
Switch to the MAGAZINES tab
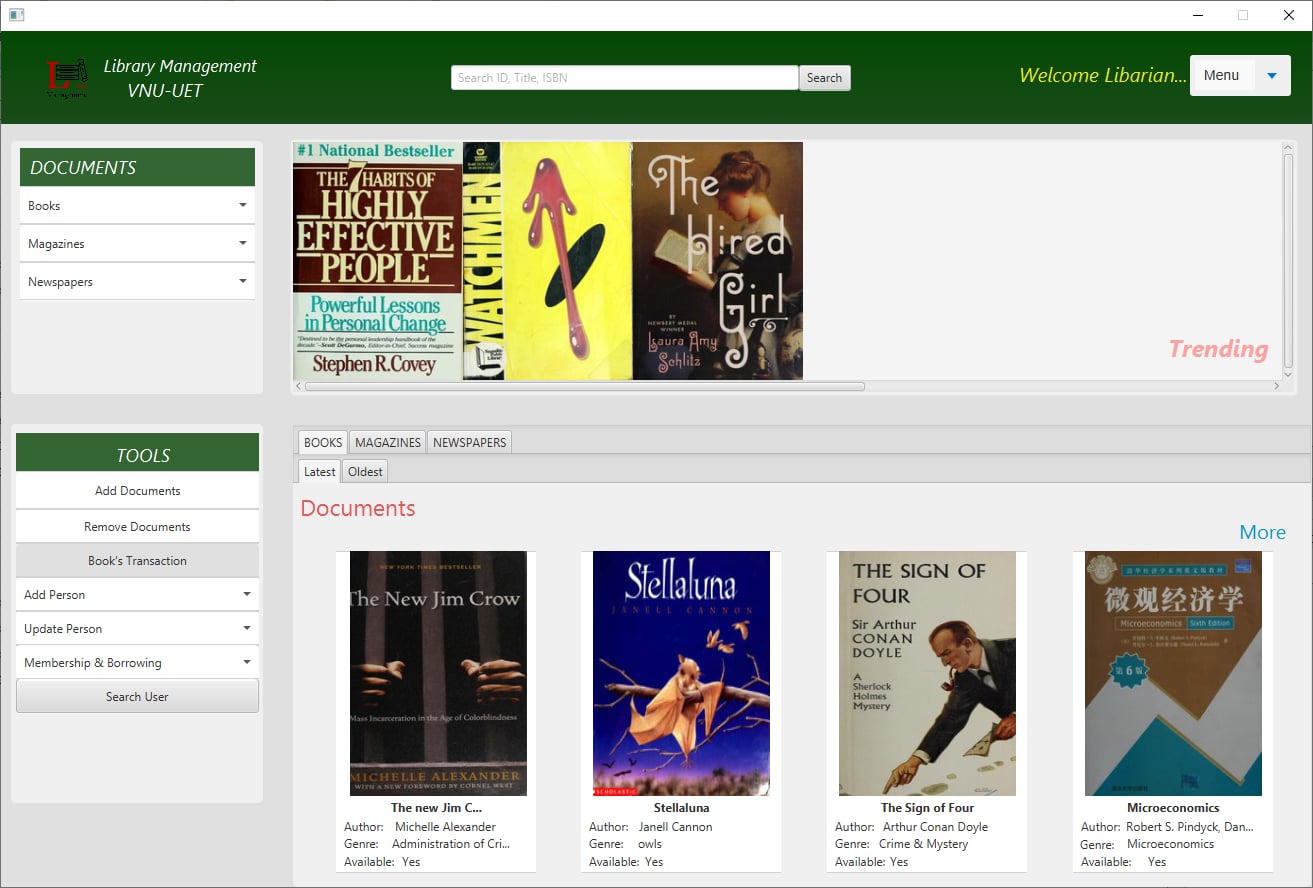click(388, 442)
